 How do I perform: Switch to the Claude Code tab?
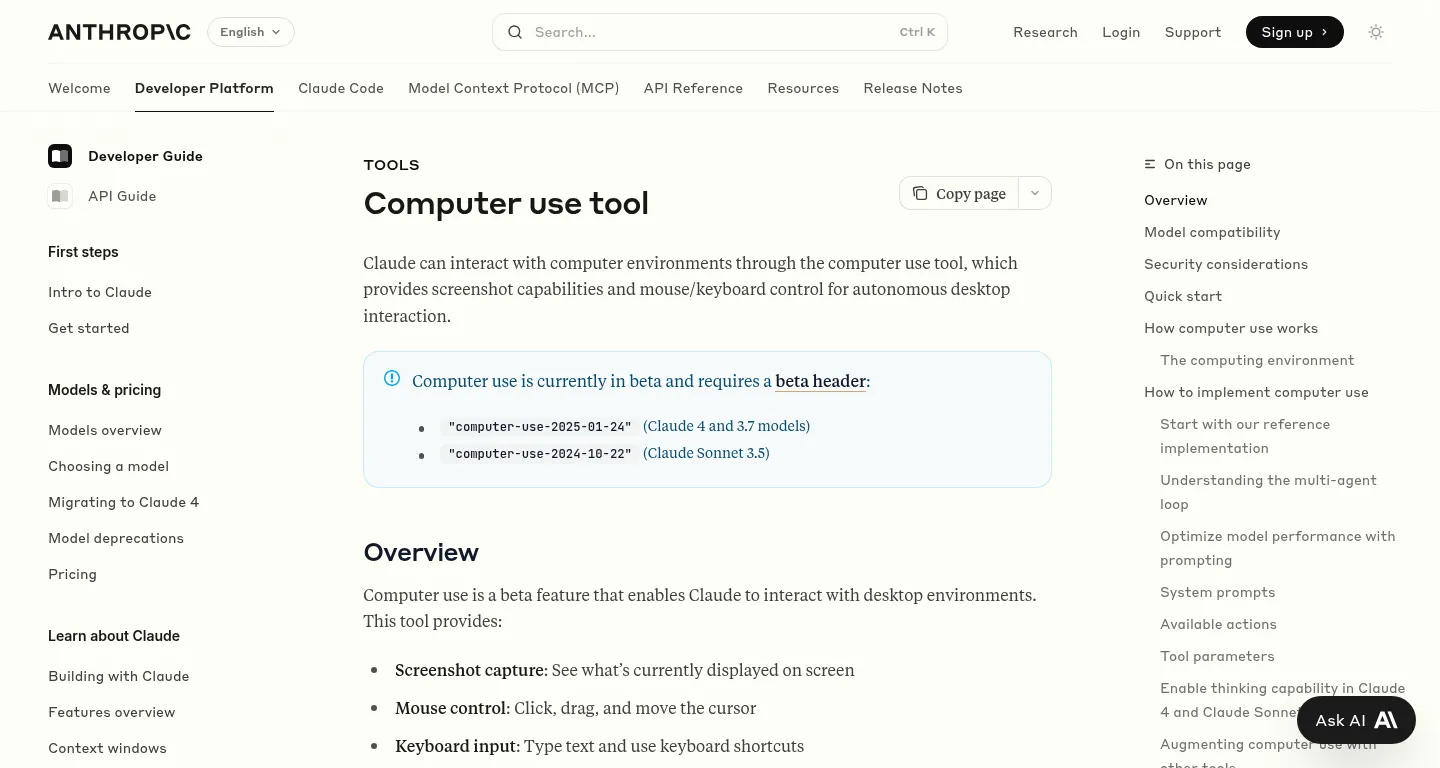point(341,88)
